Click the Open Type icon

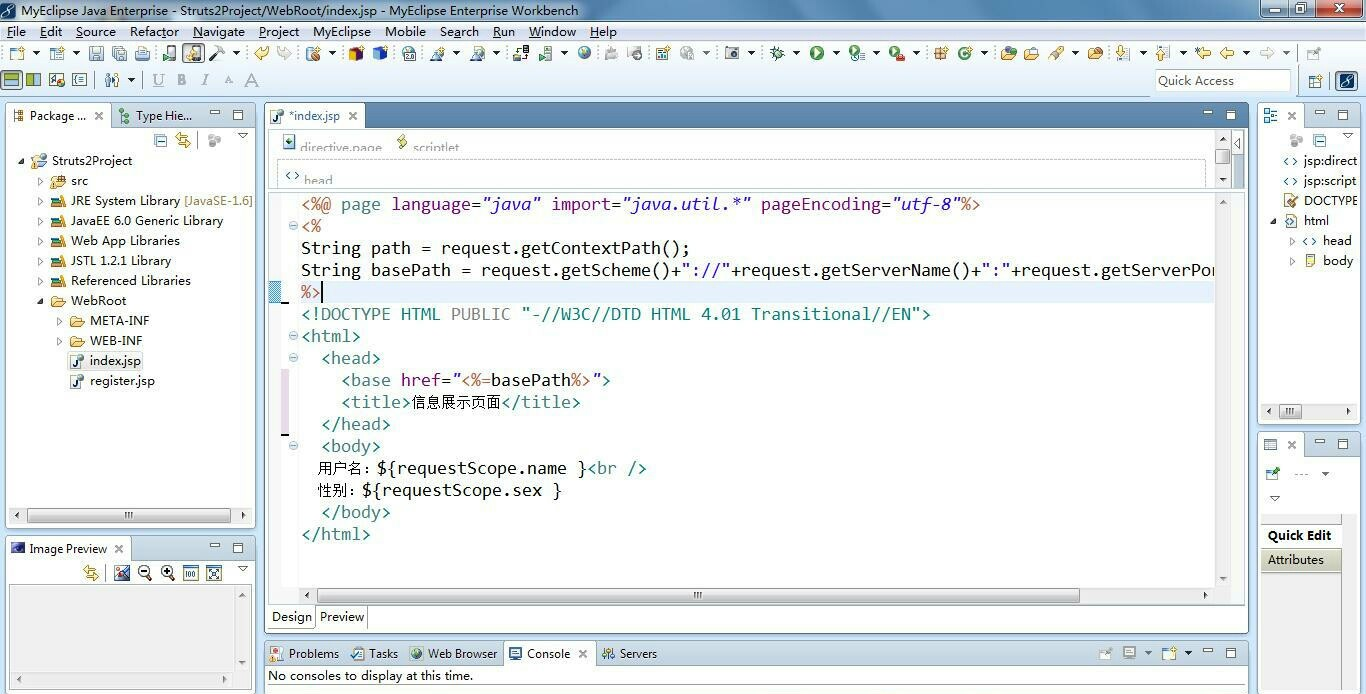[1008, 53]
